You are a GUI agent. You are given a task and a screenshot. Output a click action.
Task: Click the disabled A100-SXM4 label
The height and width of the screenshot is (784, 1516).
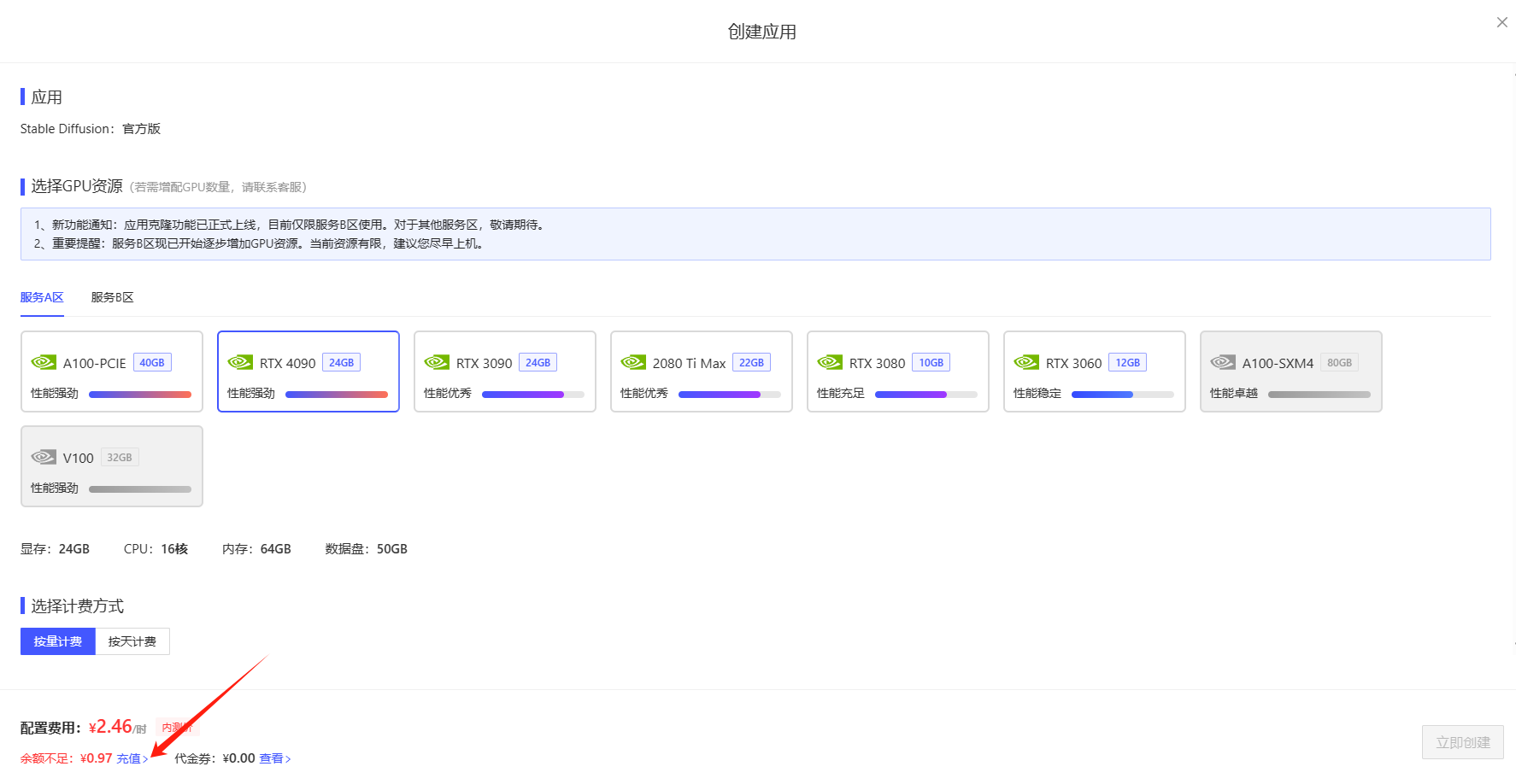tap(1278, 363)
